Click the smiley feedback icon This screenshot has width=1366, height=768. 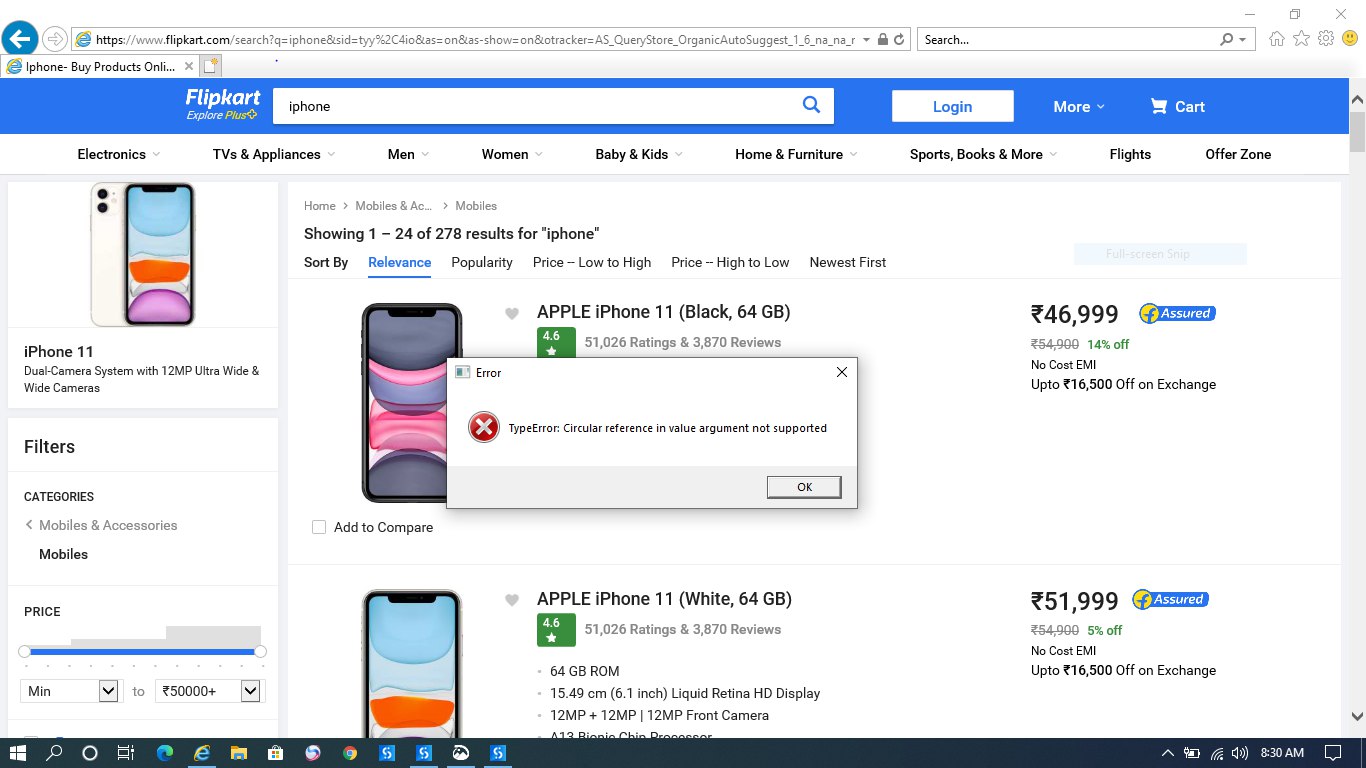(1350, 39)
